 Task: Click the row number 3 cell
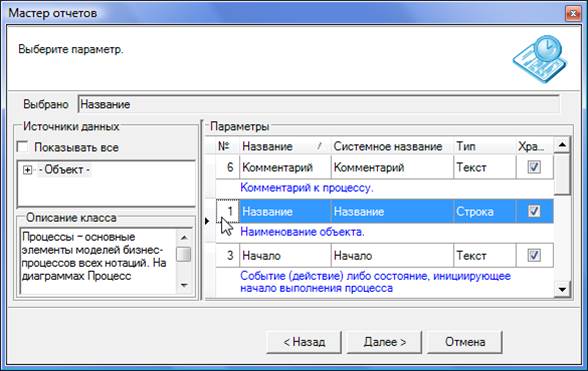tap(228, 256)
